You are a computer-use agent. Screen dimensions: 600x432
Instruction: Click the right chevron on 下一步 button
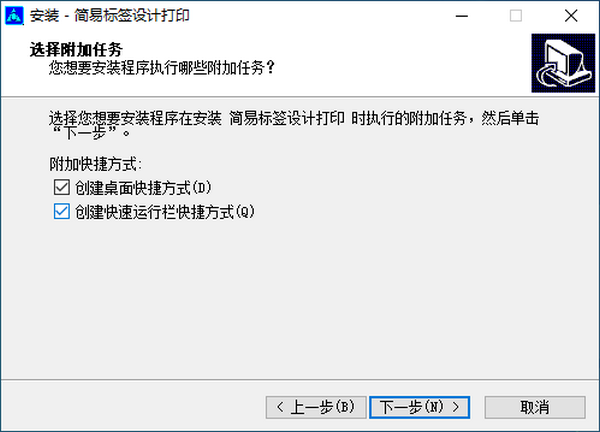point(456,407)
